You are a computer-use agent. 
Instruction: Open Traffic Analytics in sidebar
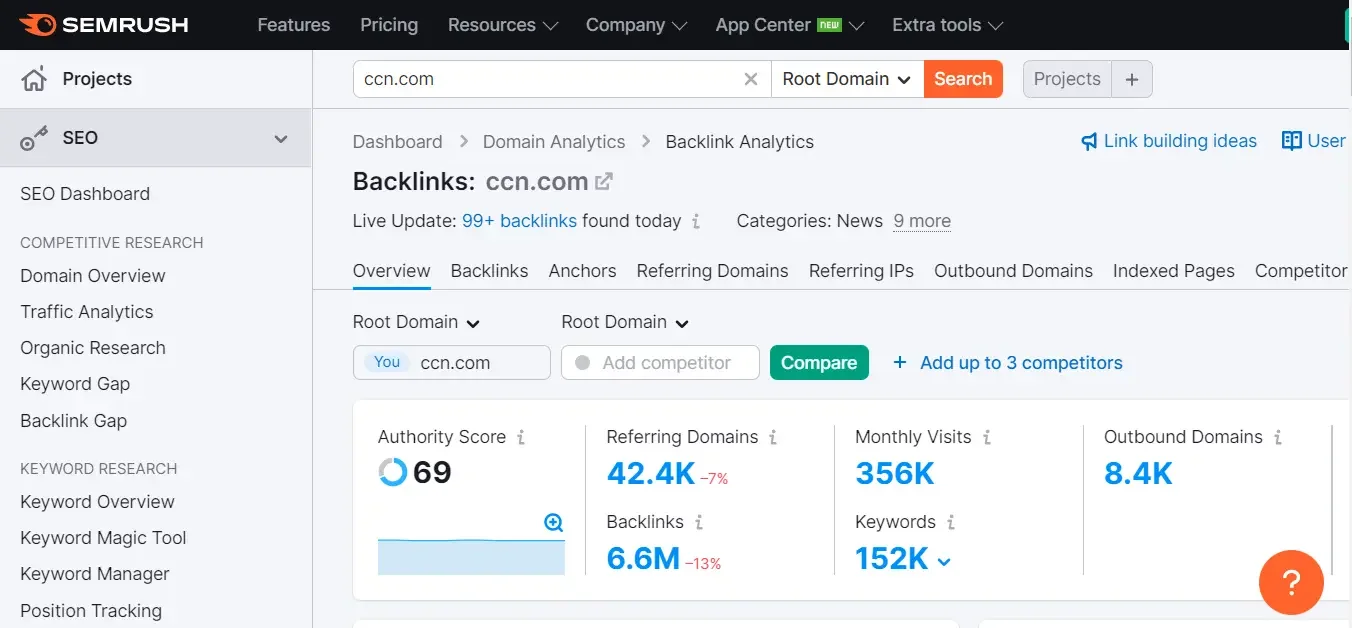[x=87, y=312]
